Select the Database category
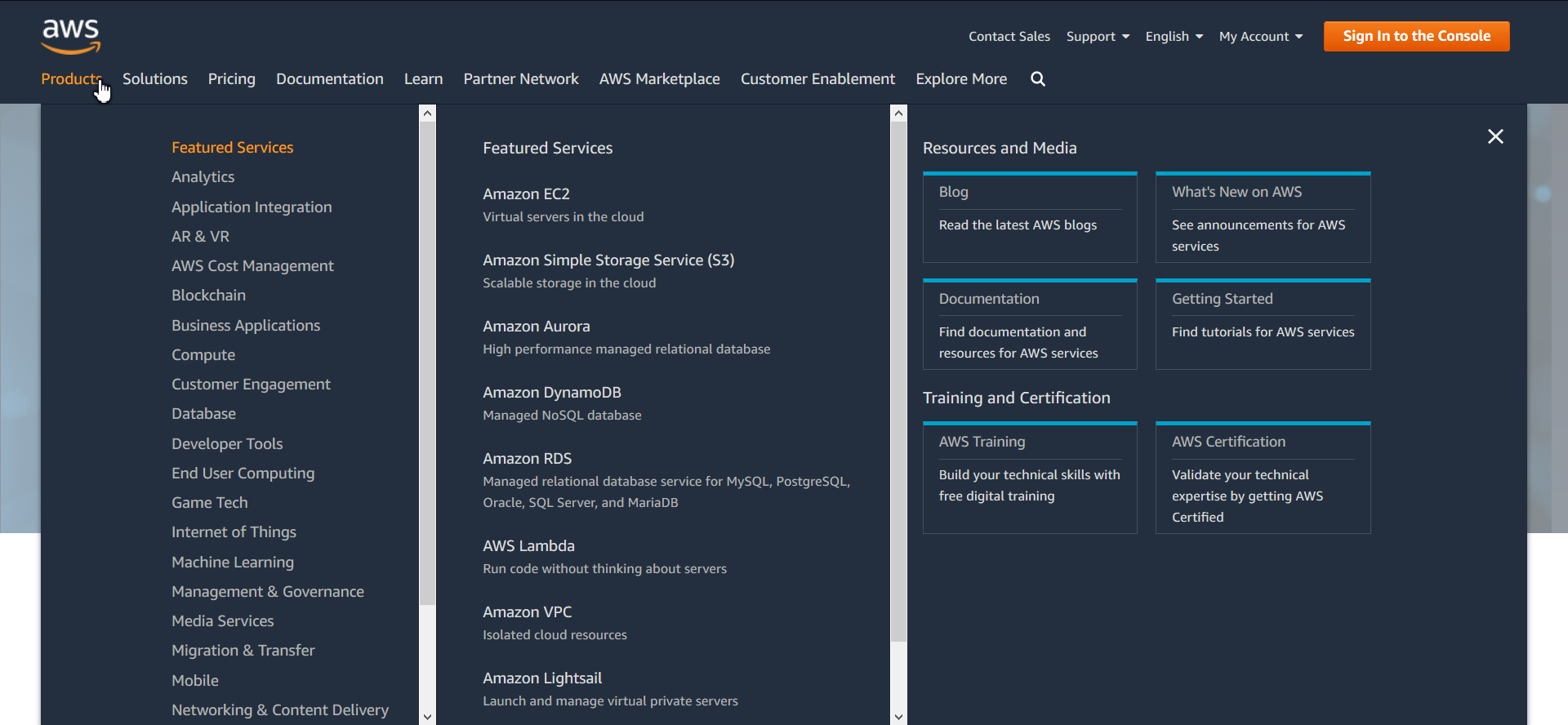 point(203,413)
